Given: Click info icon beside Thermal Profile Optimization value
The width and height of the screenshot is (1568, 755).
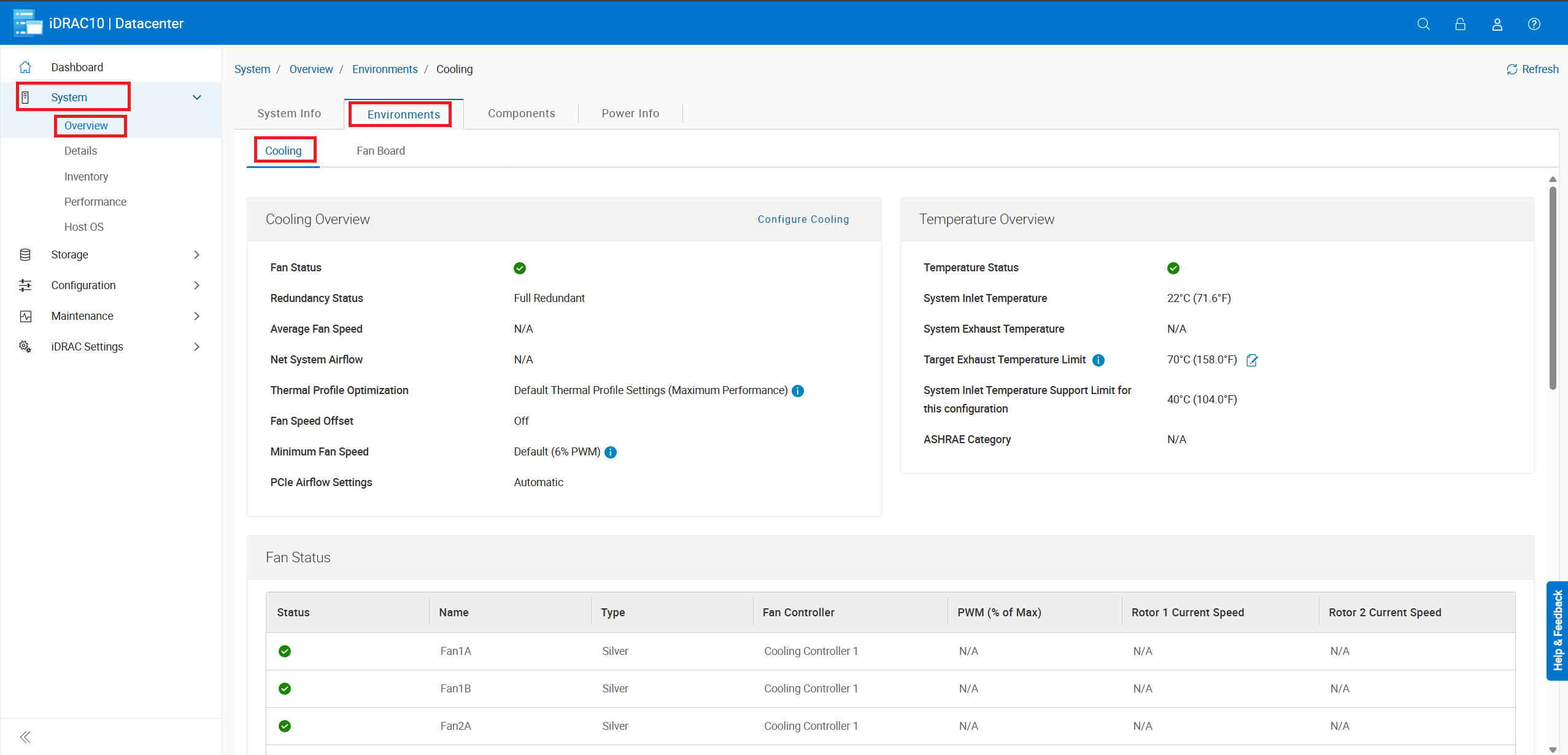Looking at the screenshot, I should (798, 391).
